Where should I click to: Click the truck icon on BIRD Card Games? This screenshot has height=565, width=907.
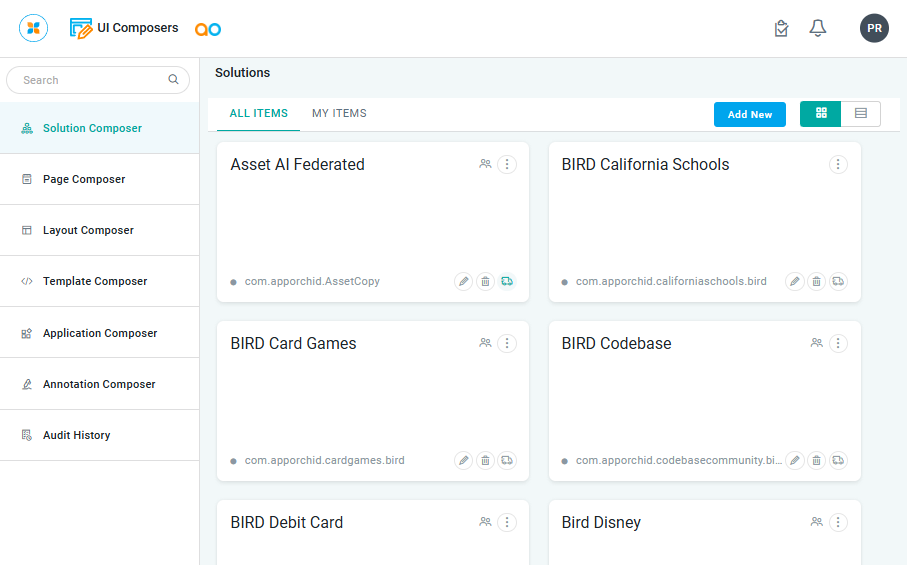(x=507, y=461)
